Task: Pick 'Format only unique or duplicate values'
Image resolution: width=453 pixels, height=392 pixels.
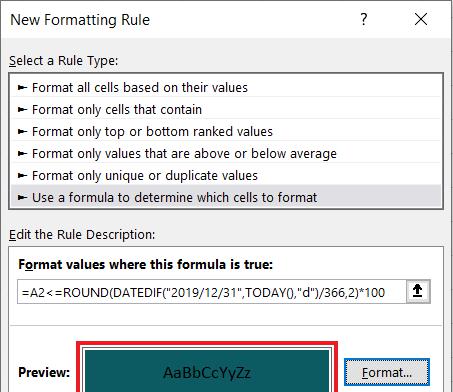Action: pyautogui.click(x=226, y=176)
